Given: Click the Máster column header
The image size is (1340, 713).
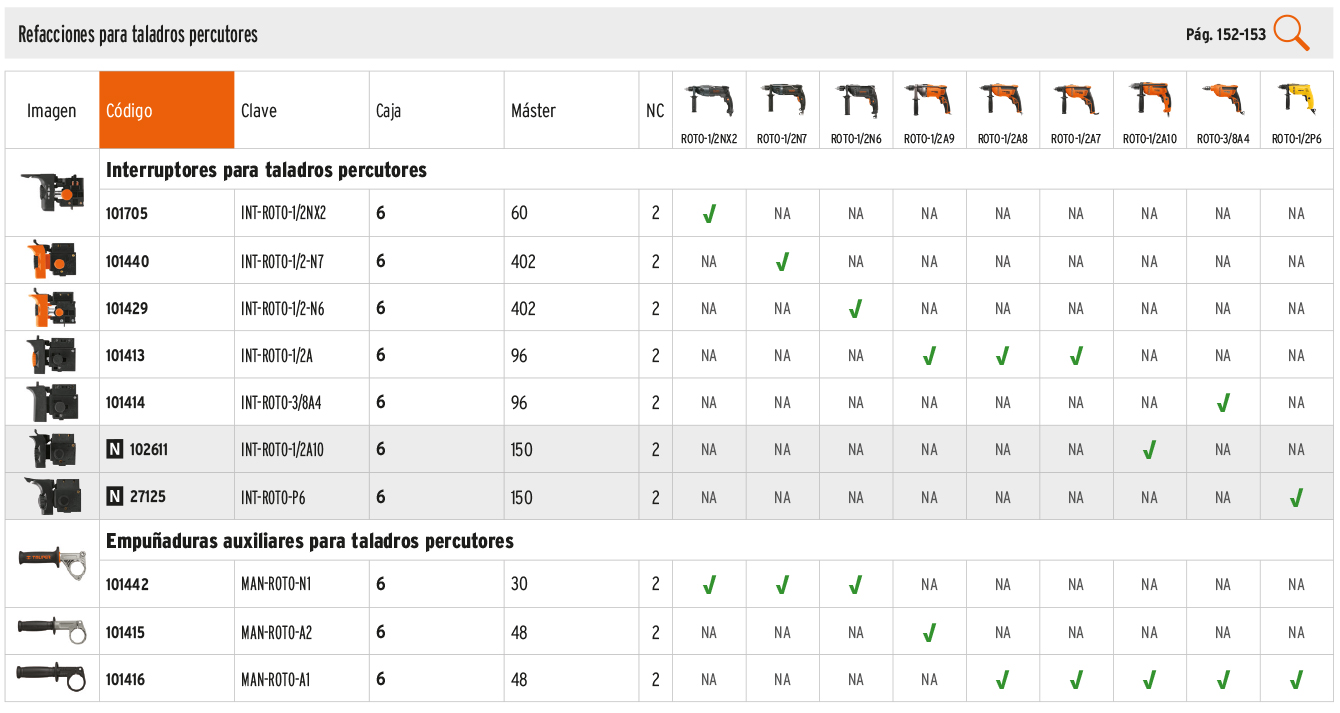Looking at the screenshot, I should coord(533,111).
